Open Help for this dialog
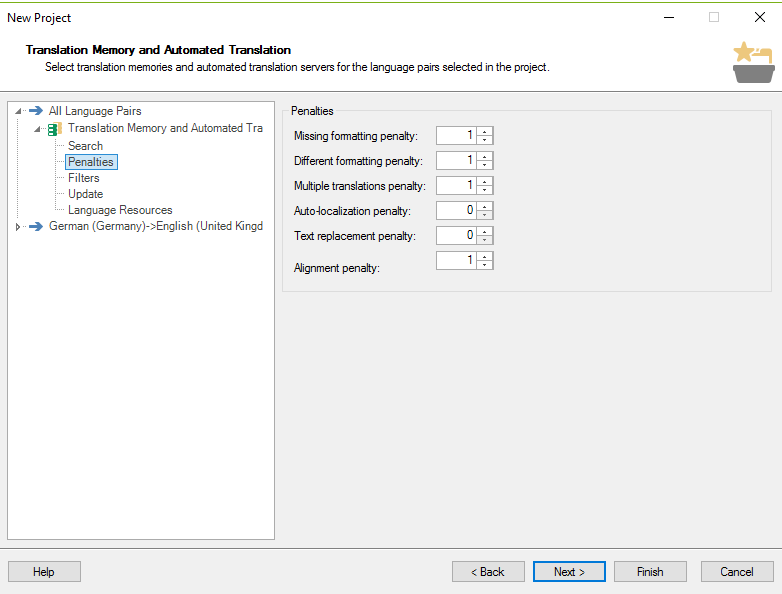This screenshot has width=782, height=594. (44, 572)
